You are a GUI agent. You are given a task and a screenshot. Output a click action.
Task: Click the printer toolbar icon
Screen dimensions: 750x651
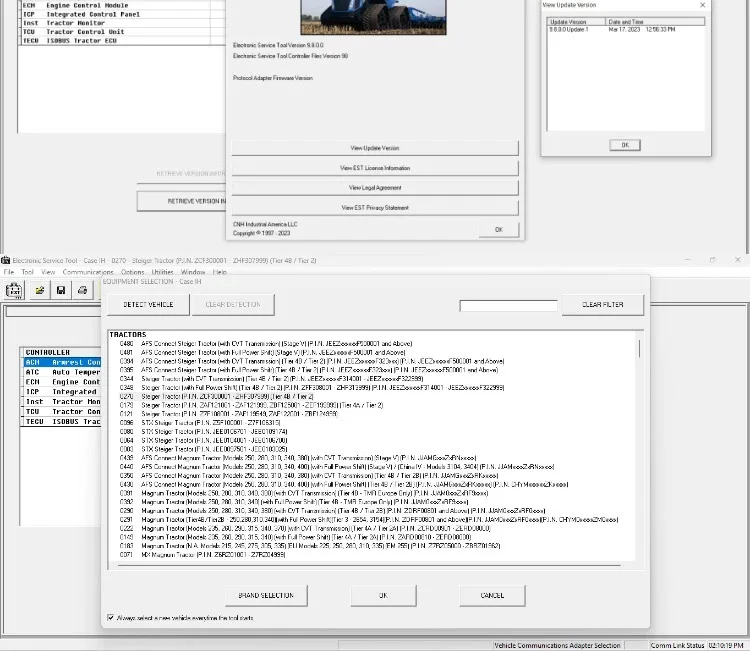82,290
